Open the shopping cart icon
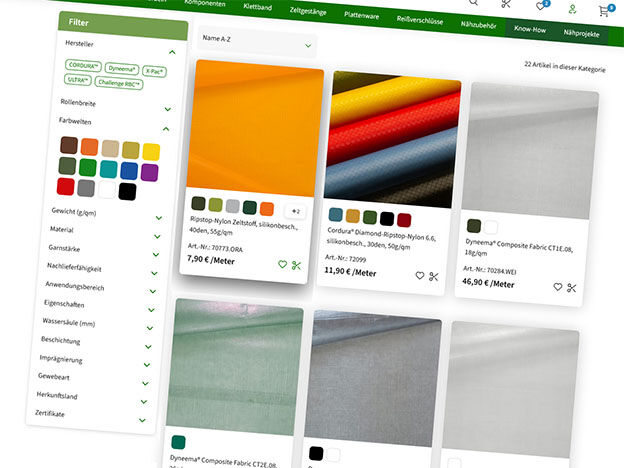This screenshot has width=624, height=468. coord(604,10)
